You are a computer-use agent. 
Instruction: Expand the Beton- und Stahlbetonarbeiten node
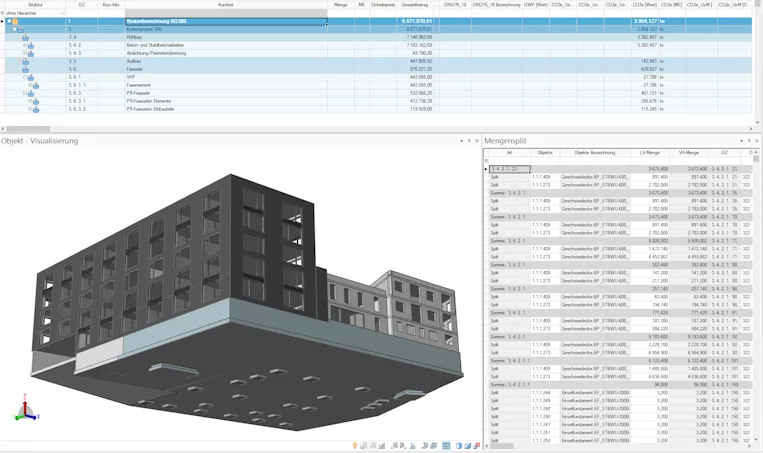click(25, 45)
